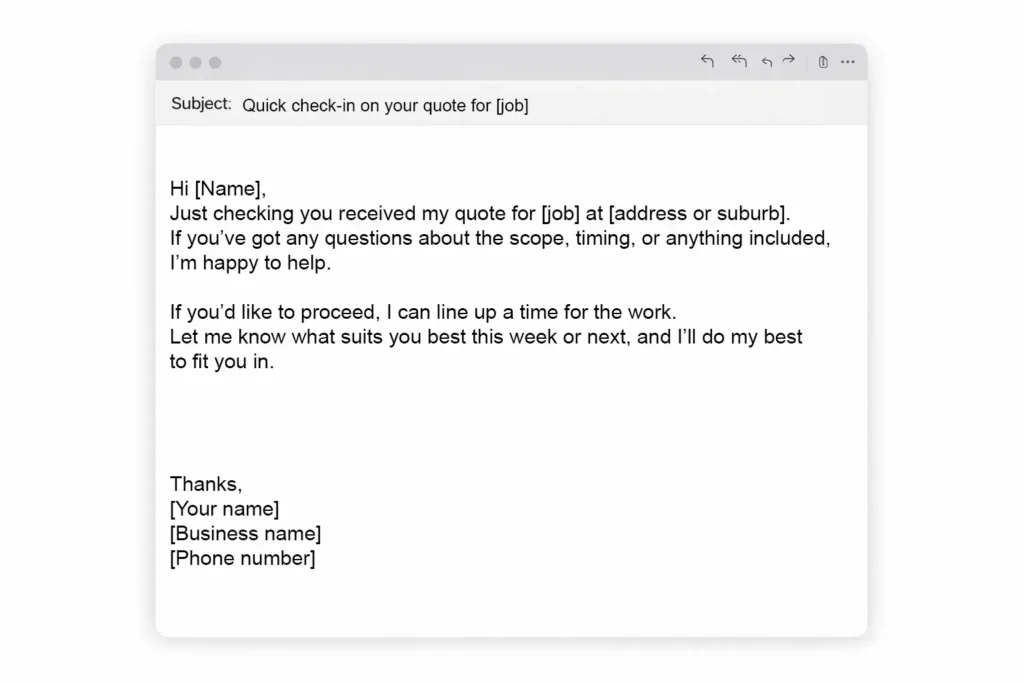Click the [Name] placeholder in the greeting
The image size is (1024, 683).
pyautogui.click(x=229, y=189)
